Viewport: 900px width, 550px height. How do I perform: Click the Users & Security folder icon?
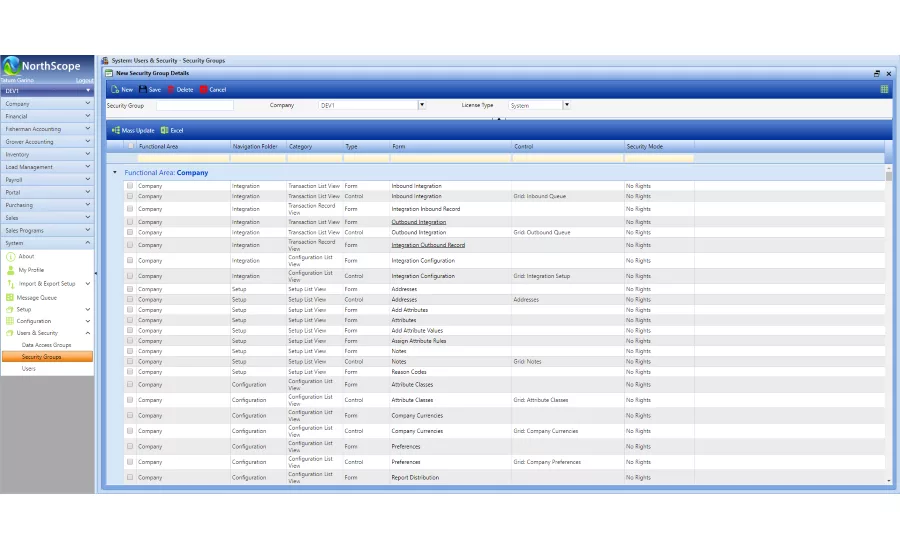click(10, 333)
